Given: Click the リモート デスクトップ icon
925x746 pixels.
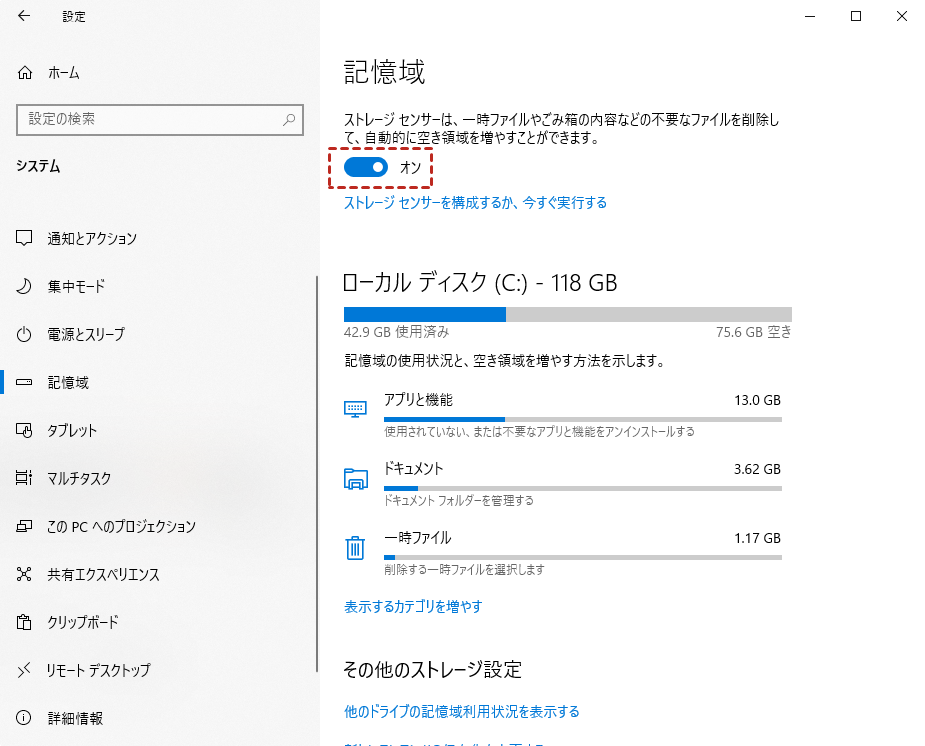Looking at the screenshot, I should tap(24, 670).
